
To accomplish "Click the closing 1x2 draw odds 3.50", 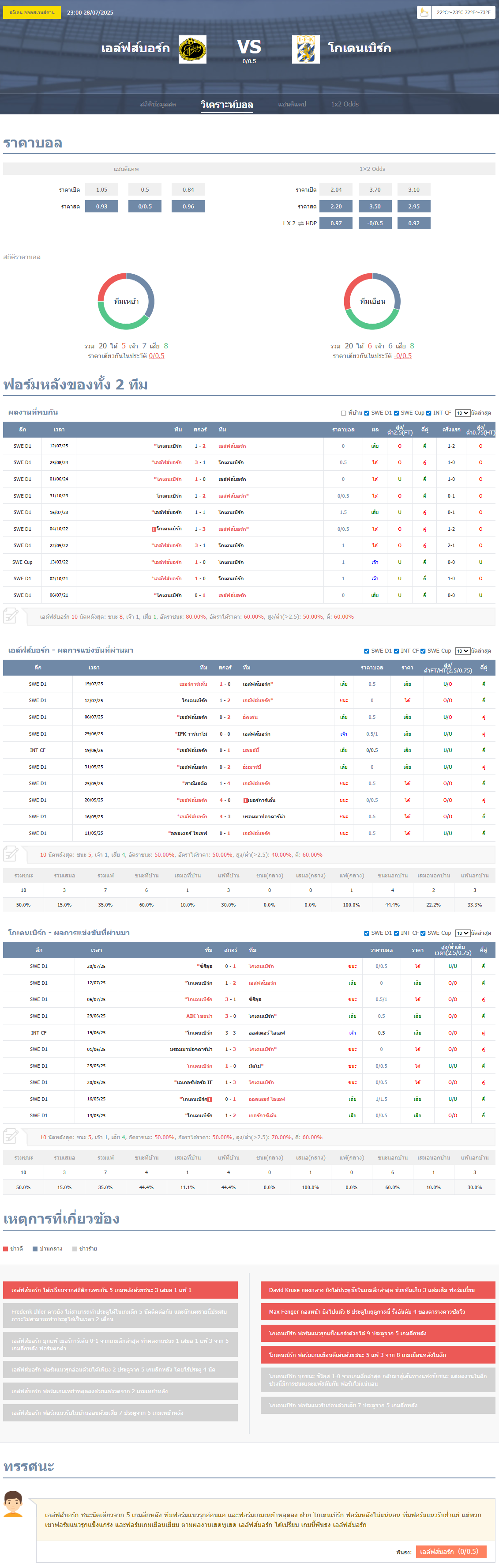I will tap(375, 206).
